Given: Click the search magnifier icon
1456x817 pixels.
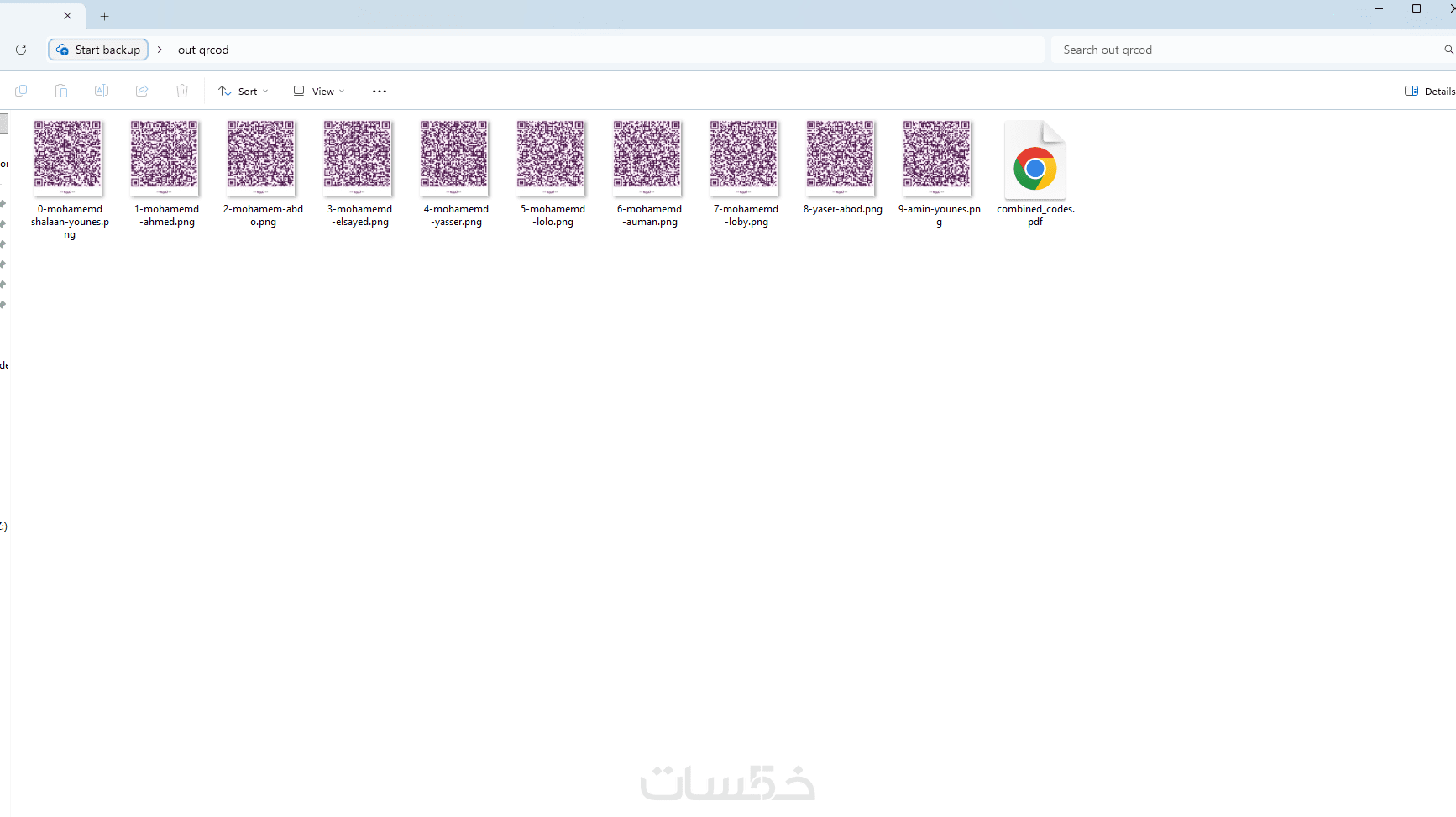Looking at the screenshot, I should (1448, 50).
